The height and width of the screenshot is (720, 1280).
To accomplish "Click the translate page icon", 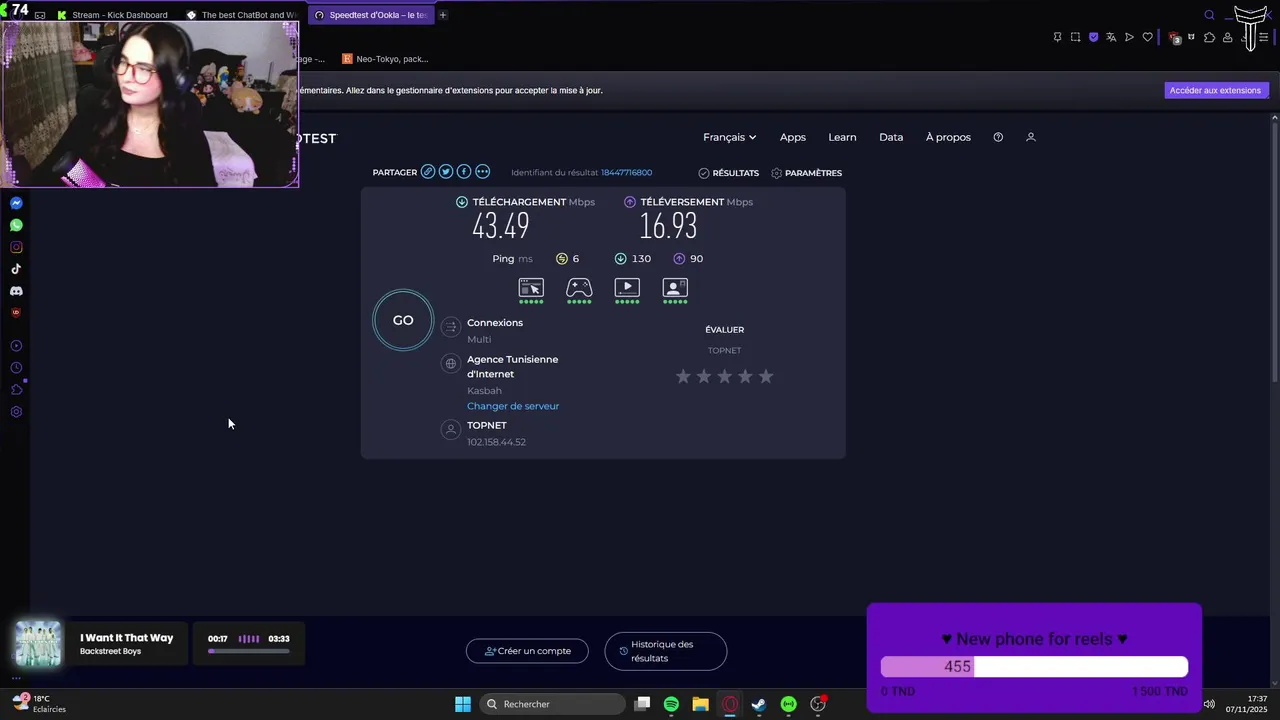I will tap(1111, 37).
